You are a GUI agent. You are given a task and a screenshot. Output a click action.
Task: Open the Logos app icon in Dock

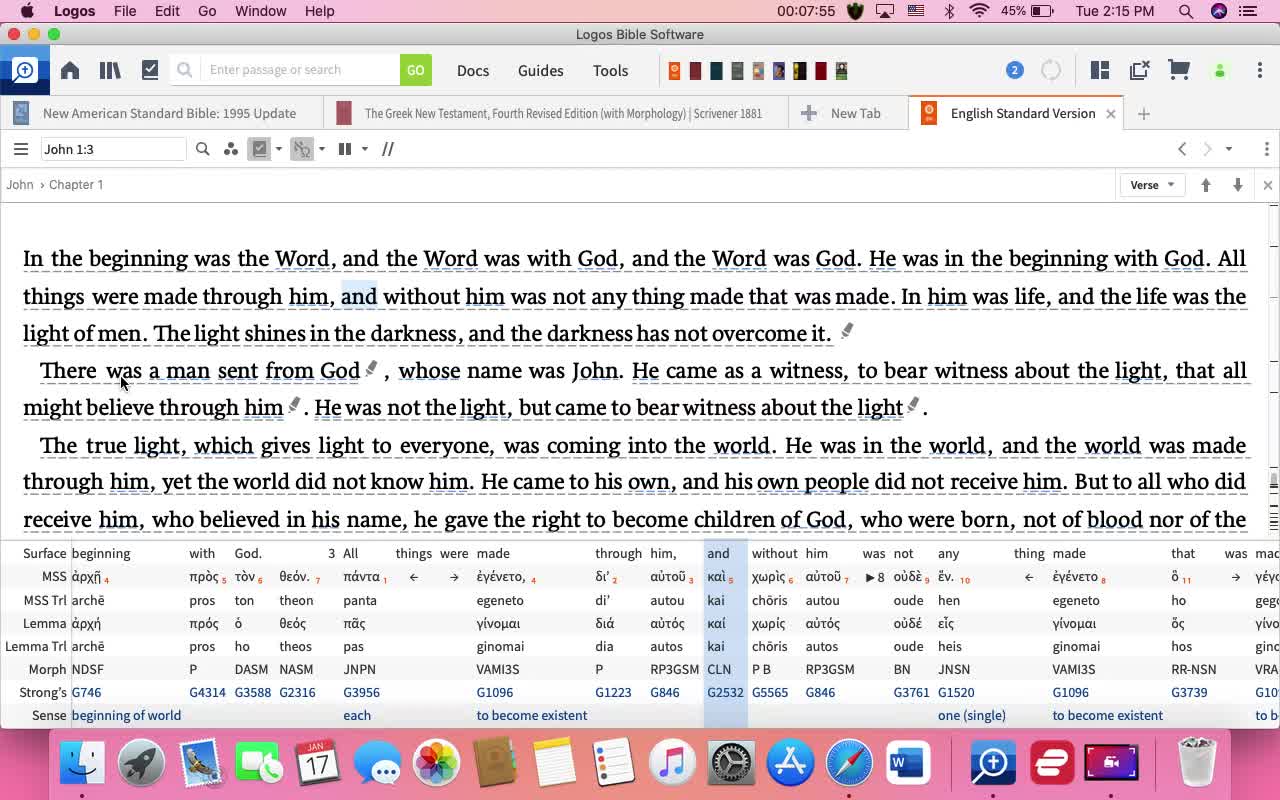tap(992, 764)
